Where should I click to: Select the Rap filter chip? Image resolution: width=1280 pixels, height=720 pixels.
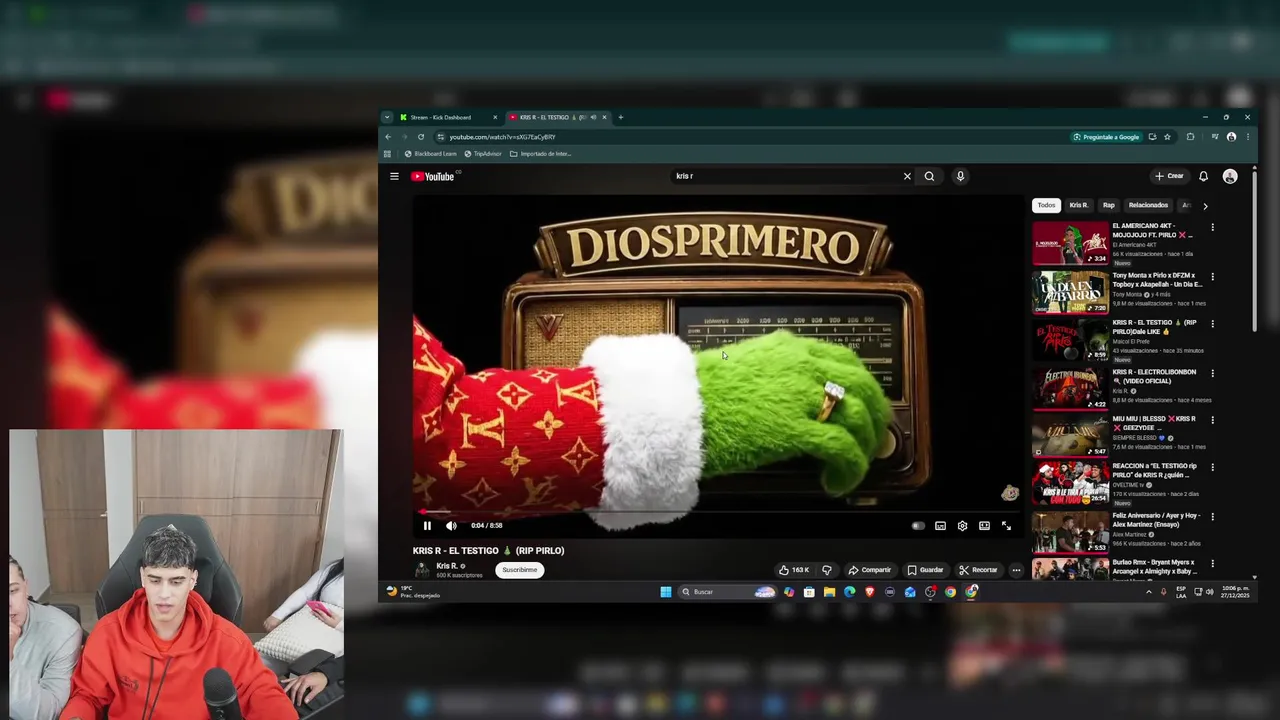(1108, 205)
